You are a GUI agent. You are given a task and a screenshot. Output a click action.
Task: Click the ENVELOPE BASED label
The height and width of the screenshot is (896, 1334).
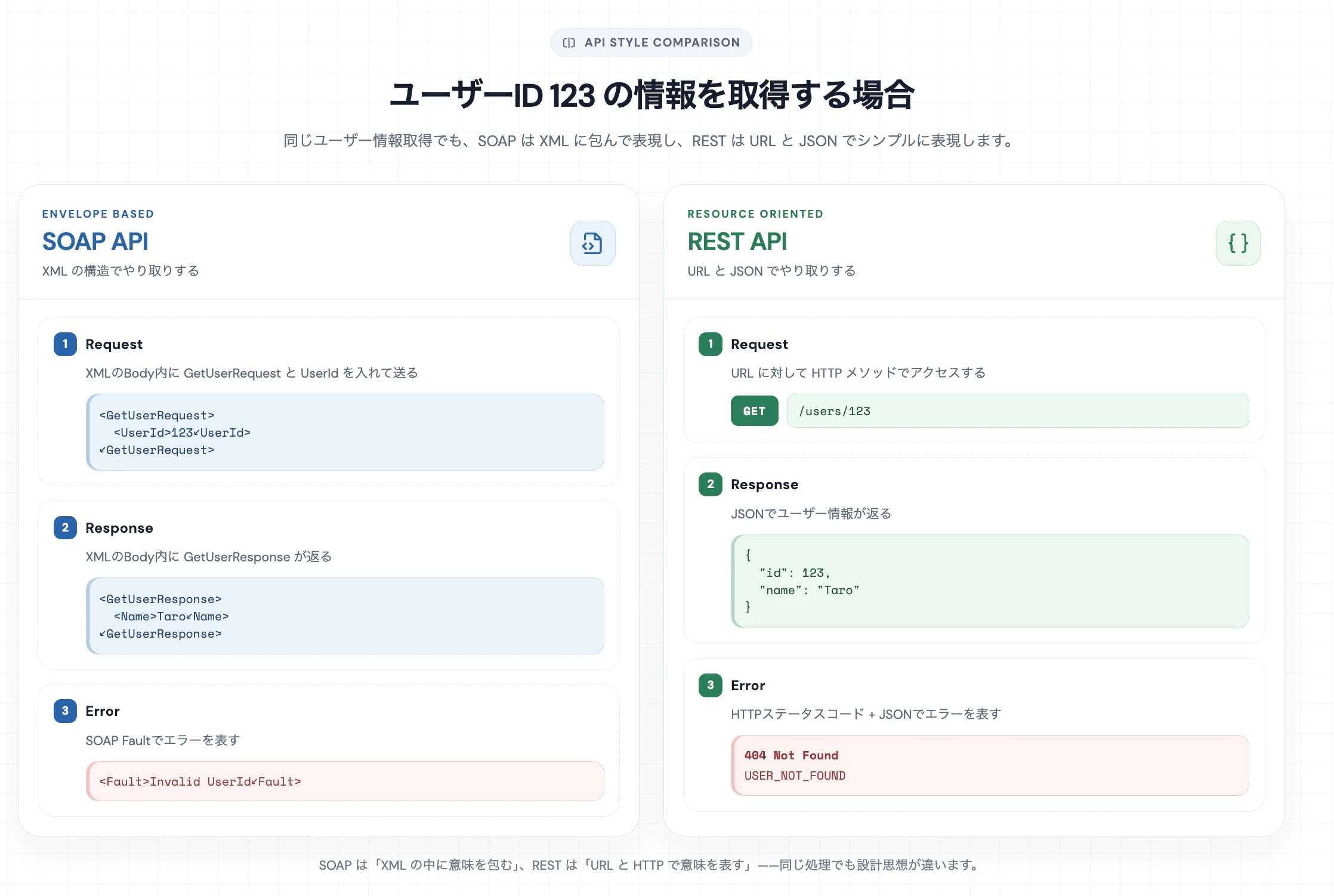[x=98, y=214]
